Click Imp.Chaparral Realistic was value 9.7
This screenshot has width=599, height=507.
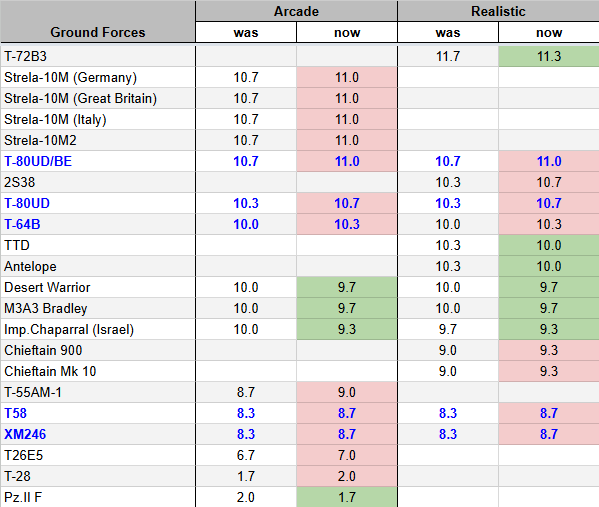coord(448,329)
